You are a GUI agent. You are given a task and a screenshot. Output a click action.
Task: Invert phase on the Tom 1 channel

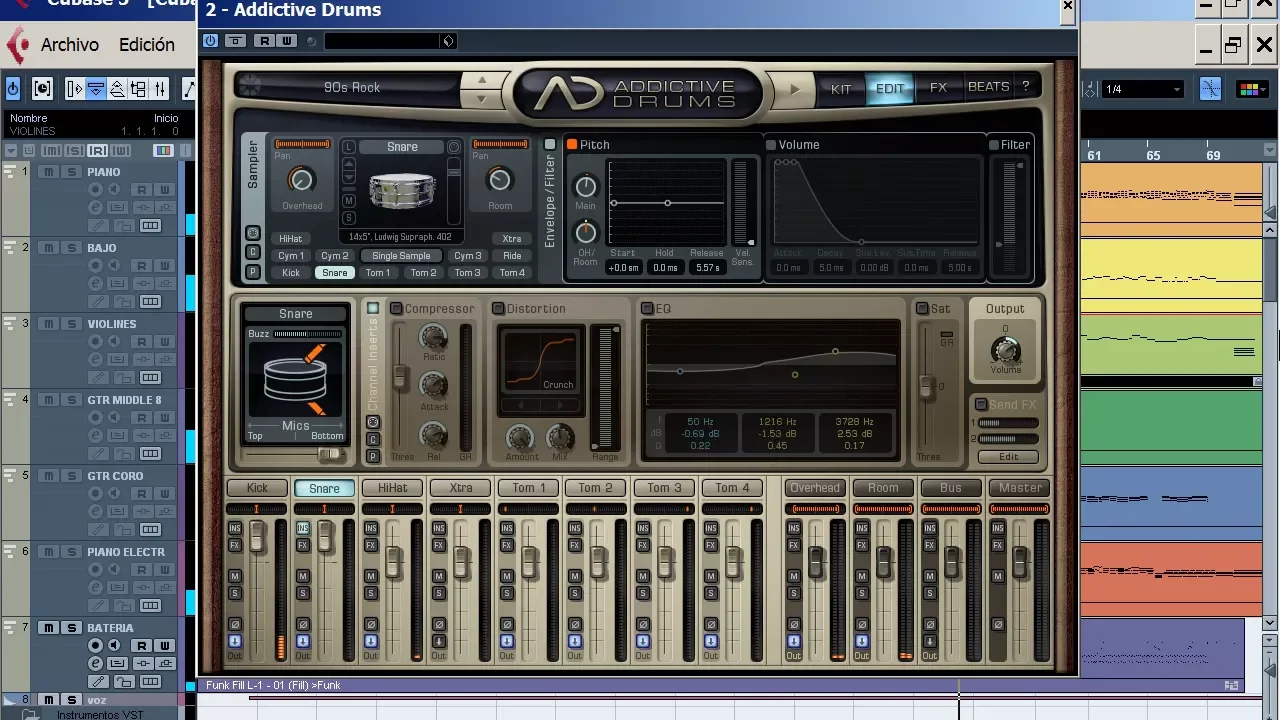(x=507, y=624)
